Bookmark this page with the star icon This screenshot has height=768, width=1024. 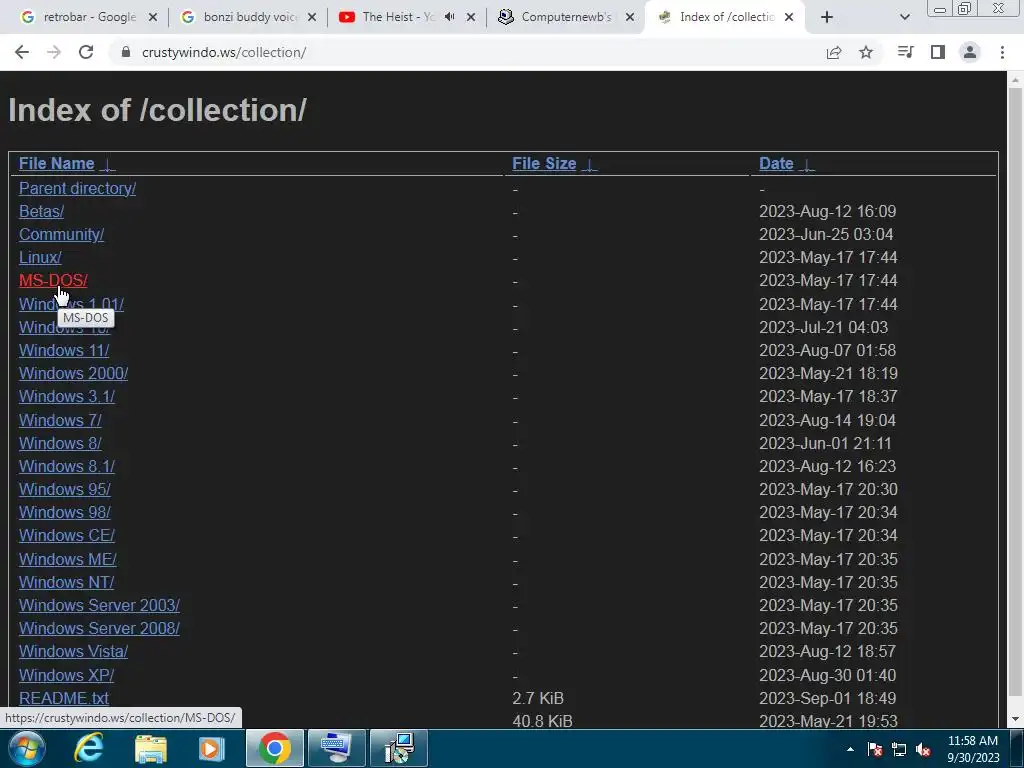[866, 52]
